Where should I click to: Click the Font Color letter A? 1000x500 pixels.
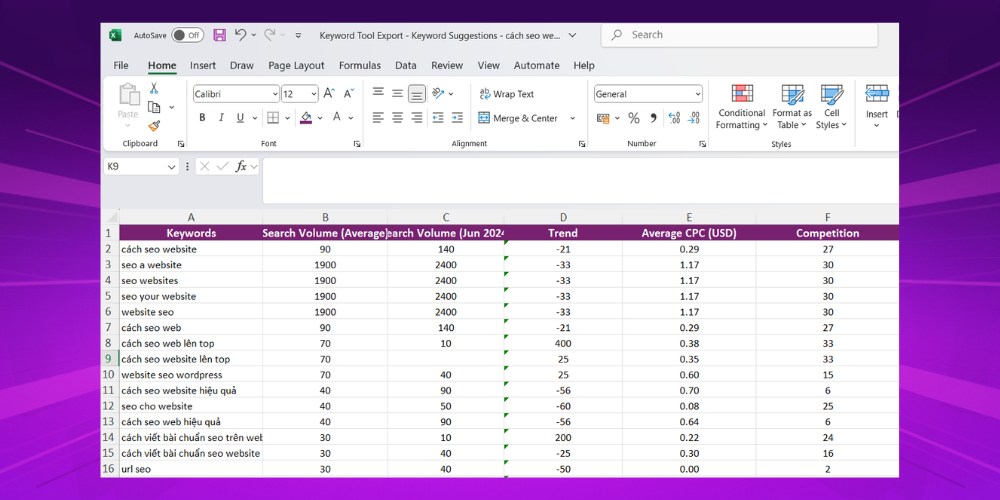click(336, 117)
